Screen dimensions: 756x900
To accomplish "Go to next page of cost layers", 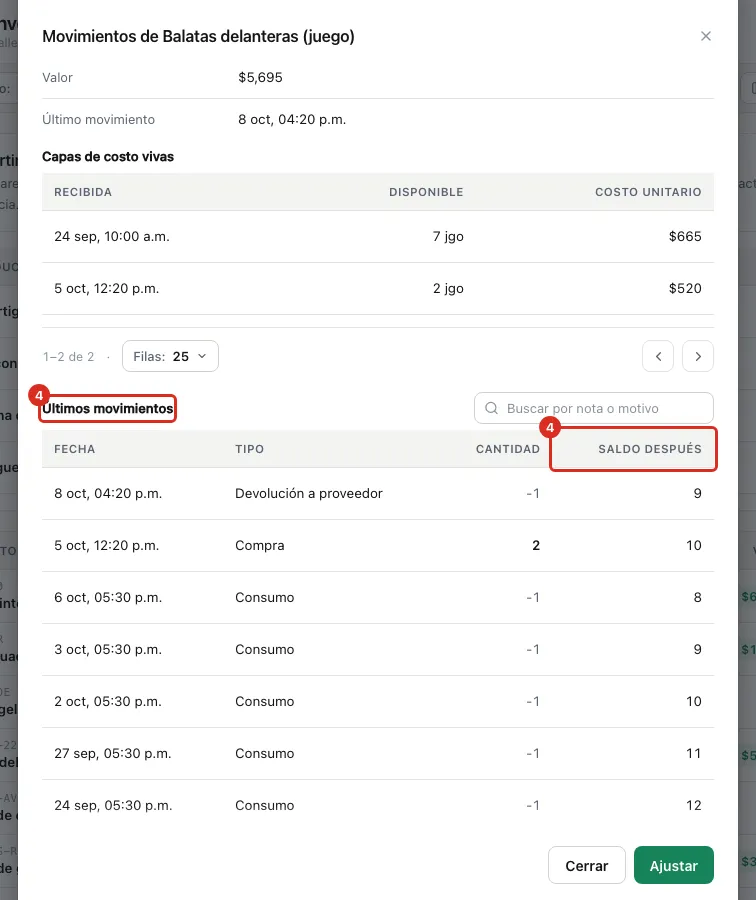I will pos(697,356).
